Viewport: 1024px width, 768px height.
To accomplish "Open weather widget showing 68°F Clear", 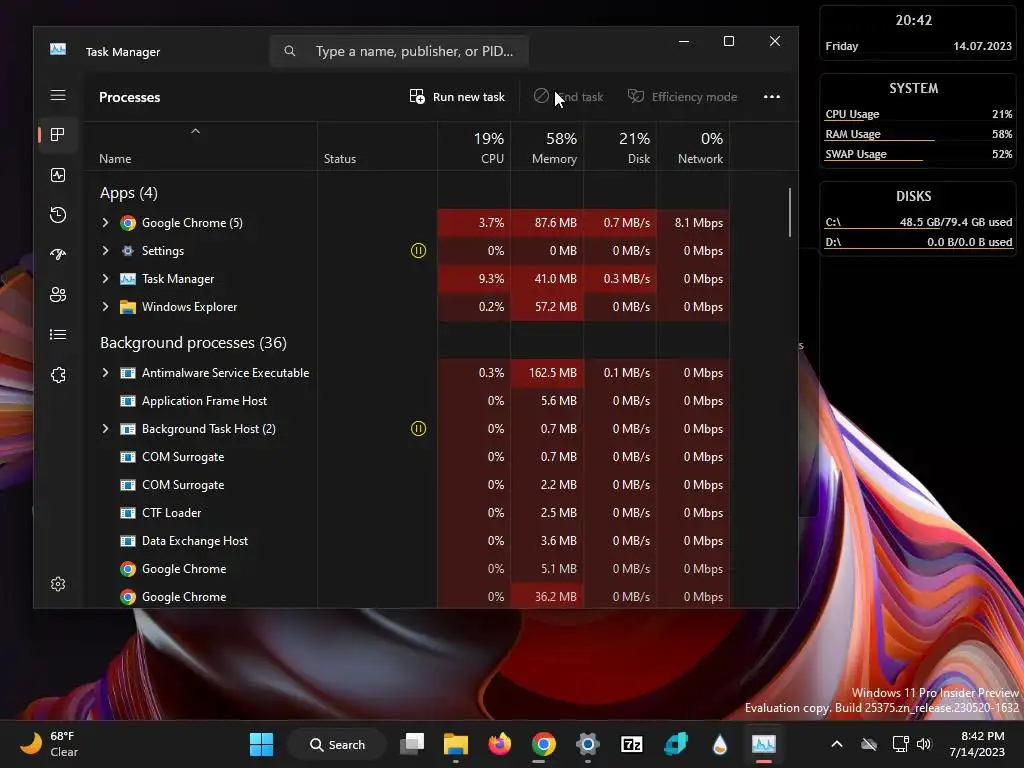I will point(50,744).
